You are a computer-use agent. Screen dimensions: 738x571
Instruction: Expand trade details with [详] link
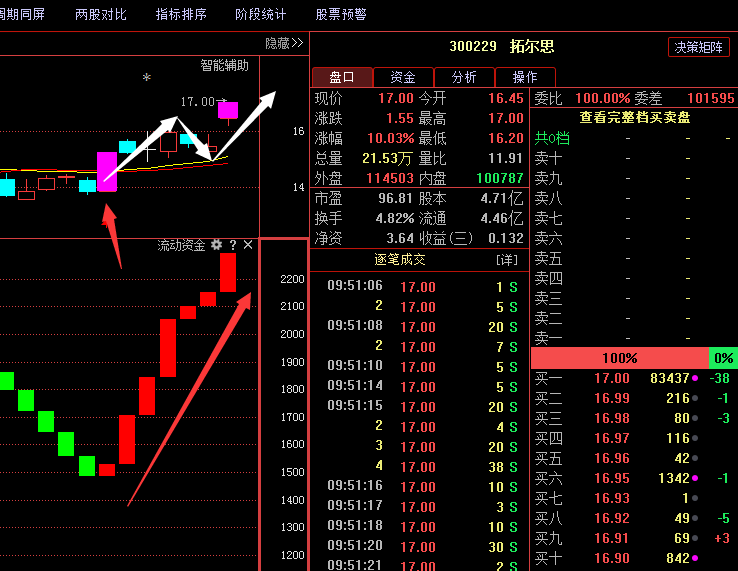507,260
